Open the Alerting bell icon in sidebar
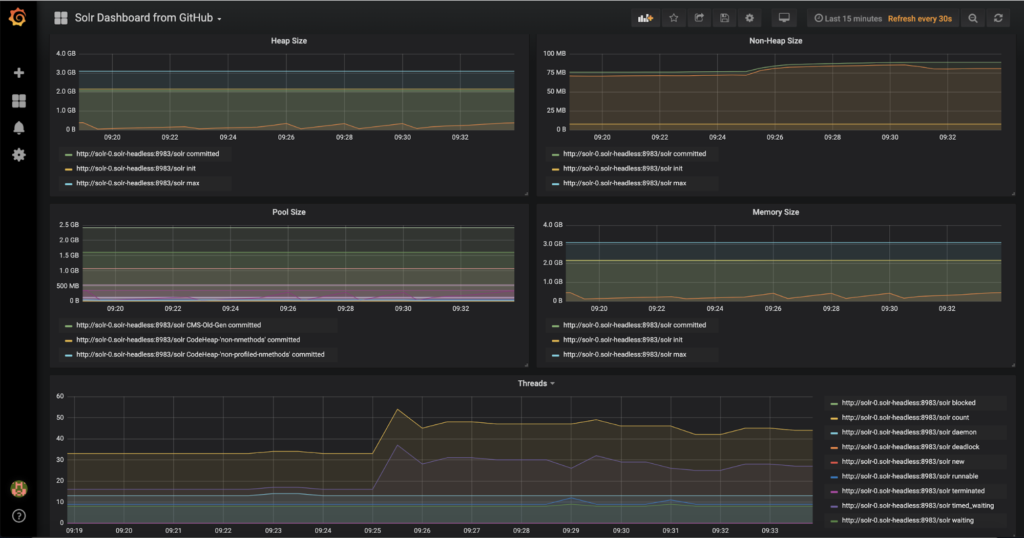This screenshot has height=538, width=1024. point(19,128)
